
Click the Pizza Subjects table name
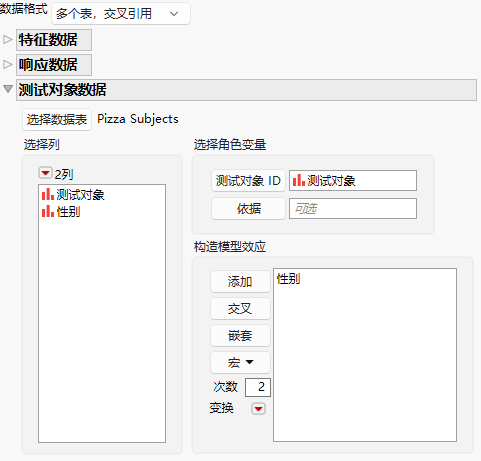138,119
